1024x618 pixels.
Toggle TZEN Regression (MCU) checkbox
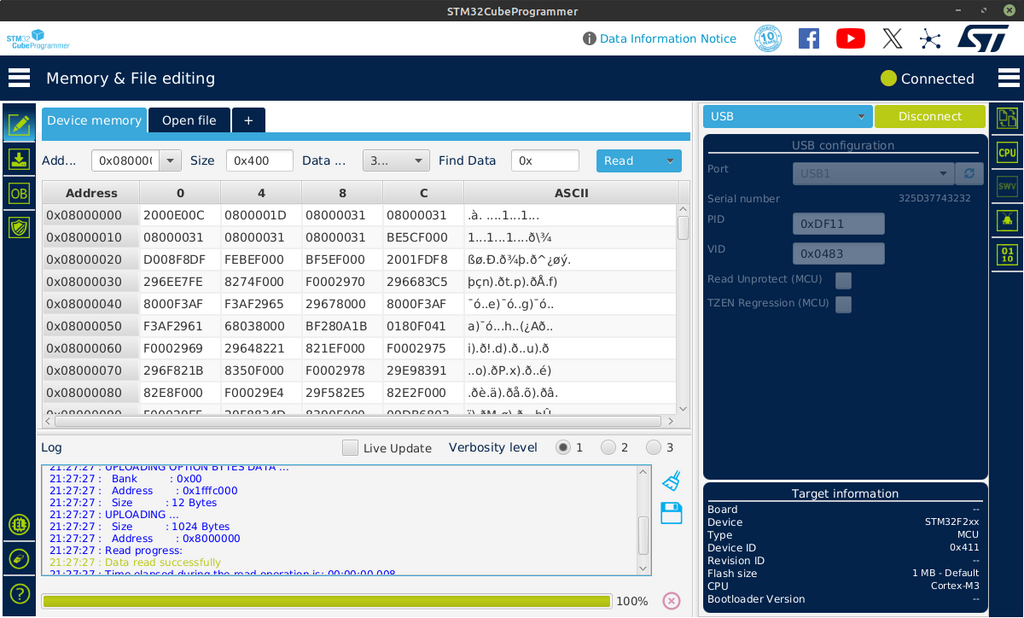(x=843, y=304)
